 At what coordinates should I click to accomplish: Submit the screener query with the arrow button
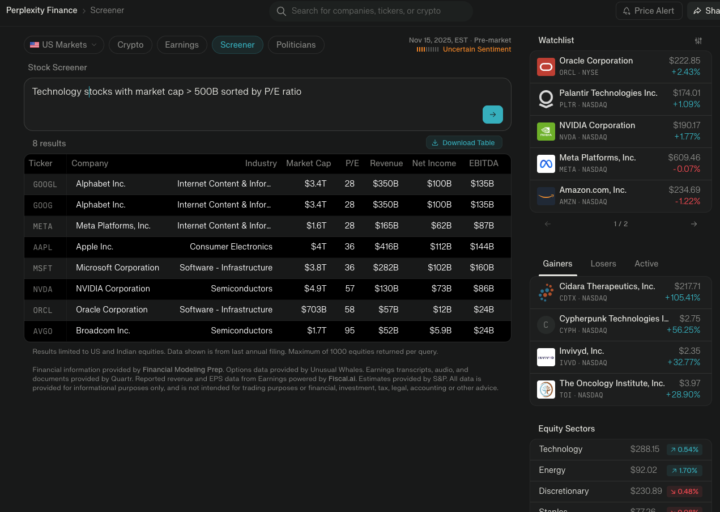[x=493, y=114]
